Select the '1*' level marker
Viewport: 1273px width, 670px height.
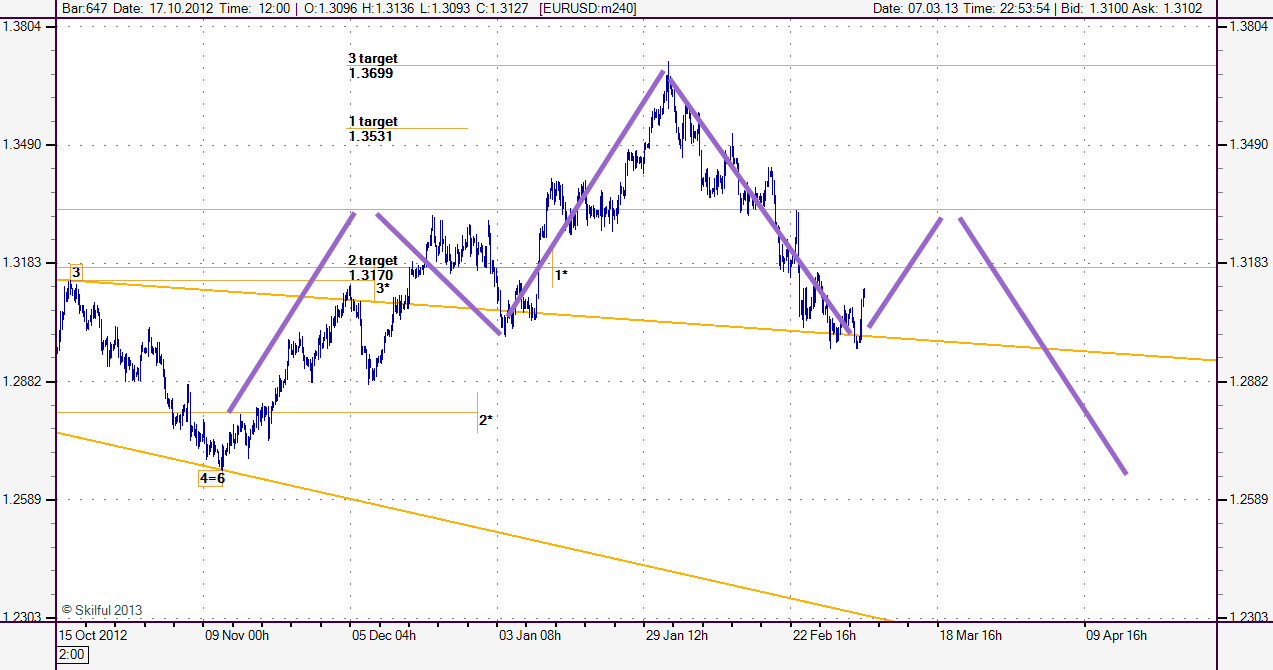point(561,274)
